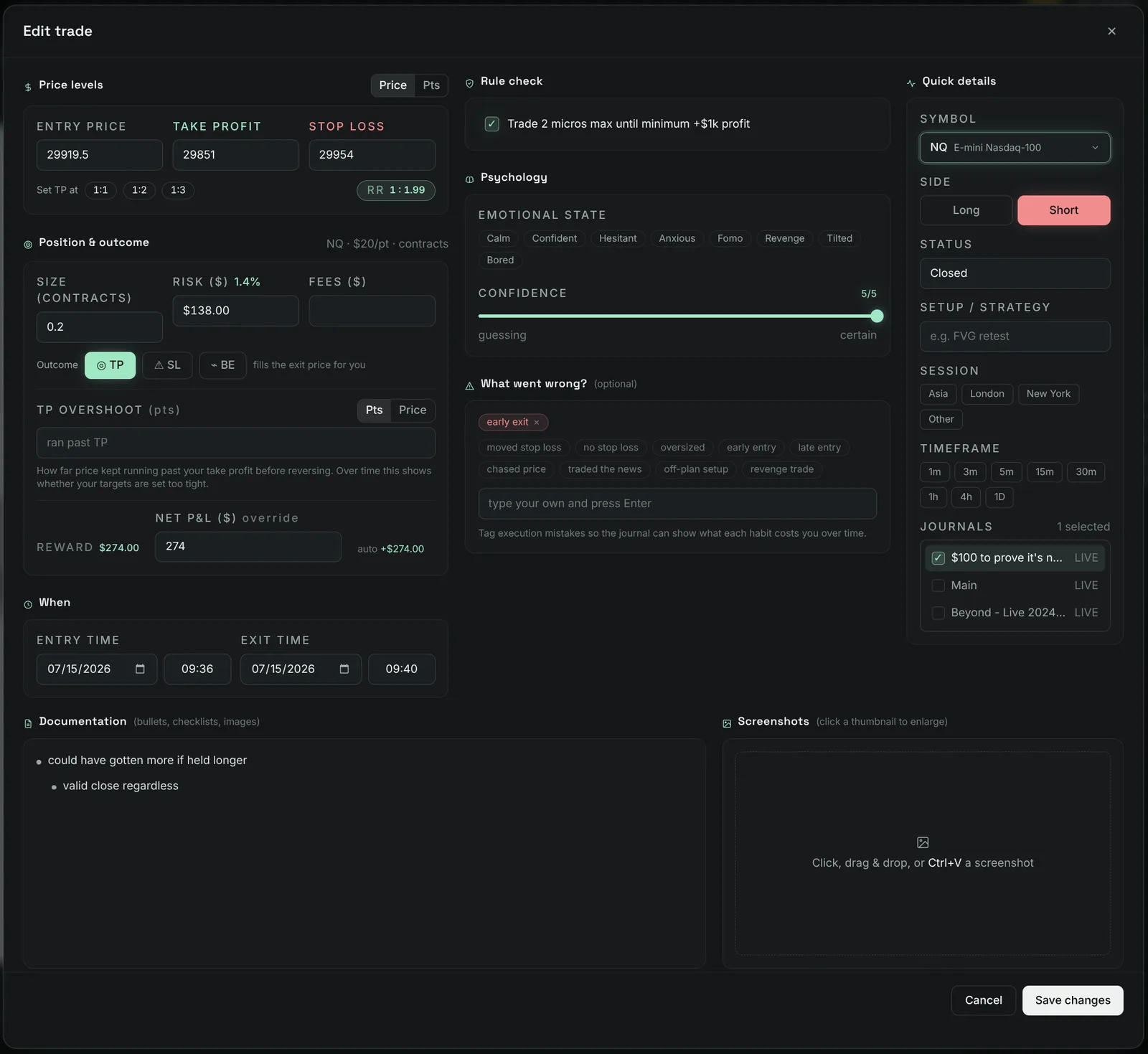Click the brain icon beside Psychology
The image size is (1148, 1054).
tap(469, 179)
